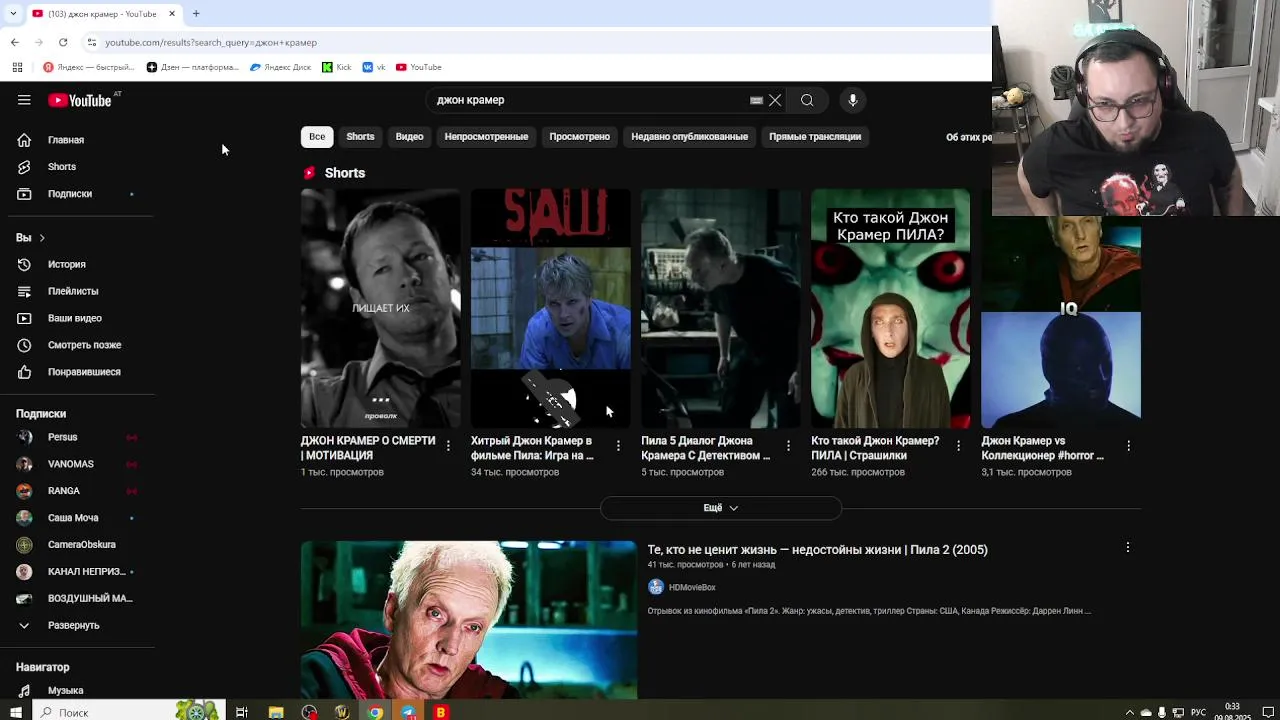Viewport: 1280px width, 720px height.
Task: Open options menu for Джон Крамер vs Коллекционер short
Action: [1128, 446]
